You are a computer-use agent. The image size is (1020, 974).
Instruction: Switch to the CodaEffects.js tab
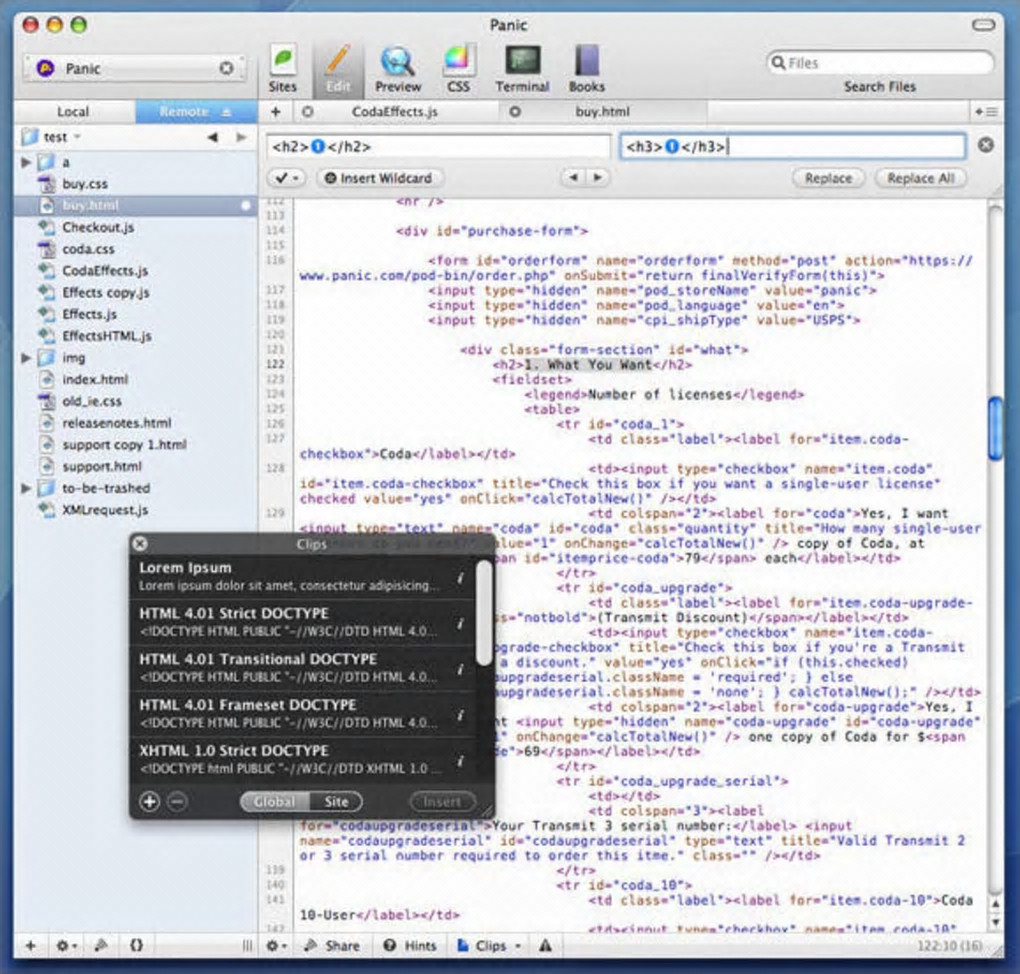pyautogui.click(x=394, y=112)
